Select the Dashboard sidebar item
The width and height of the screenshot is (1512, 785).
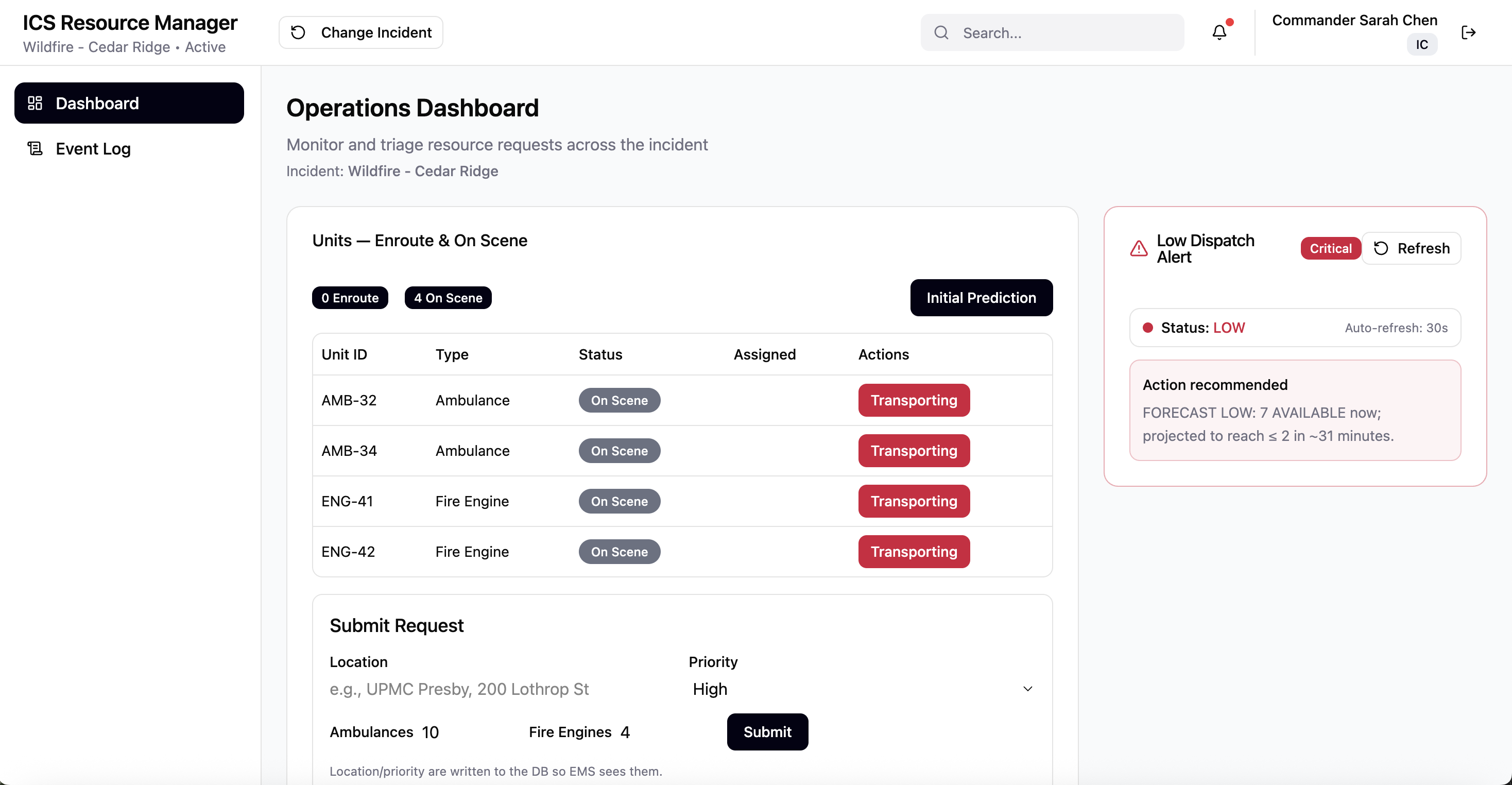click(x=129, y=104)
